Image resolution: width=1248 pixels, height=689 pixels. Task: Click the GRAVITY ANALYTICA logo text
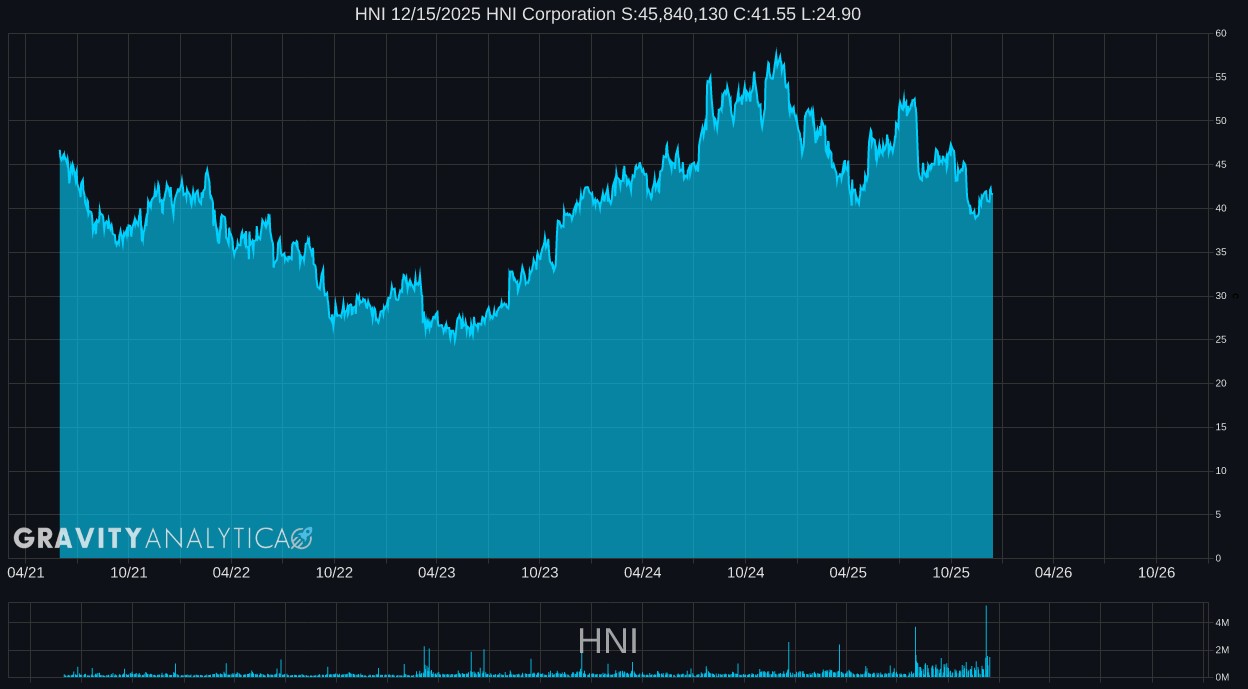click(151, 538)
